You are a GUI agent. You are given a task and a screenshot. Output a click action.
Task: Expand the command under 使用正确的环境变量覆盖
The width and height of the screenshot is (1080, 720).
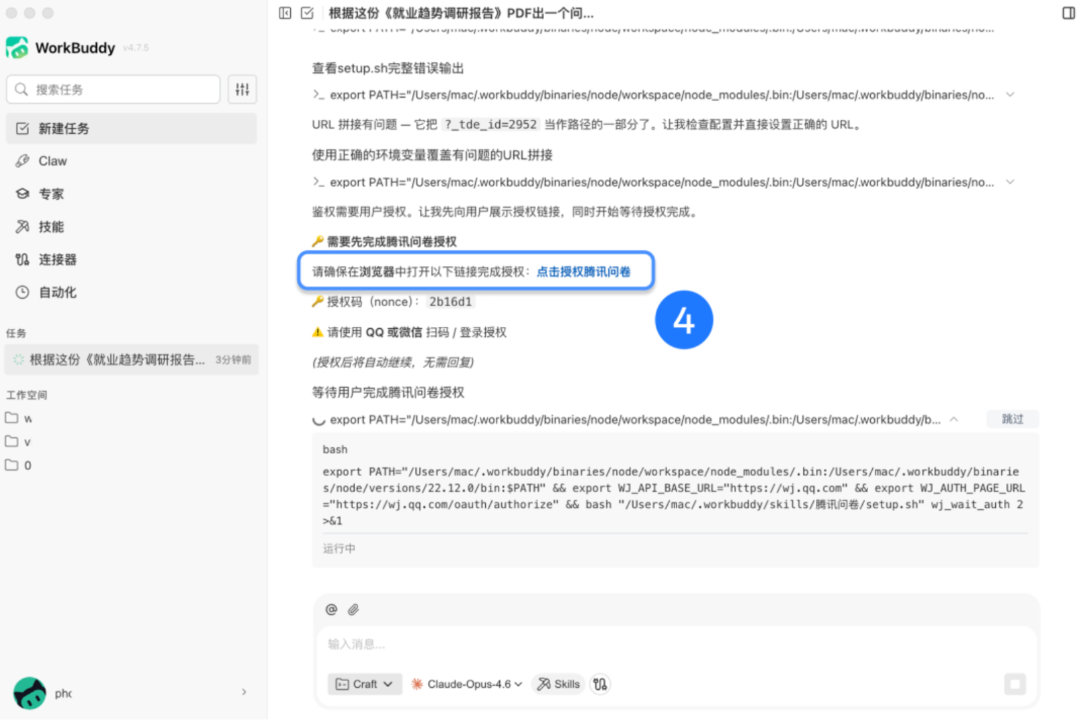[x=1010, y=183]
